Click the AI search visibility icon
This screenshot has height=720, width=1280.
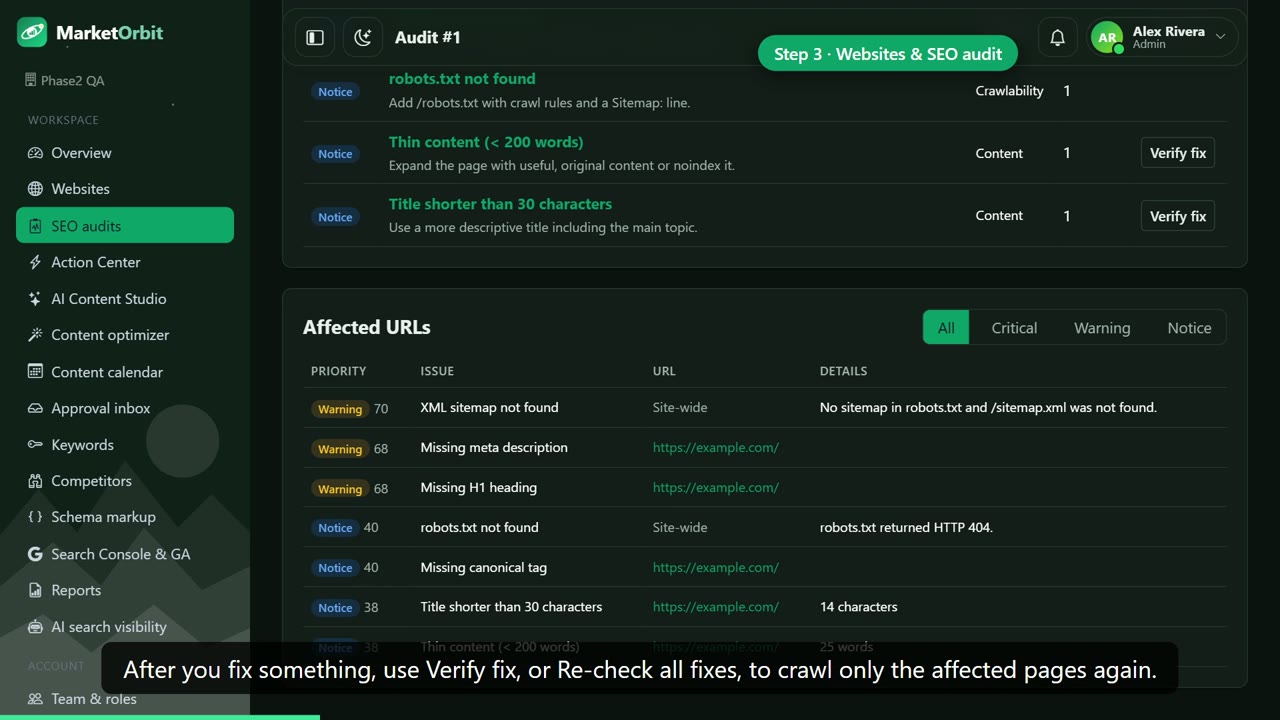[35, 627]
